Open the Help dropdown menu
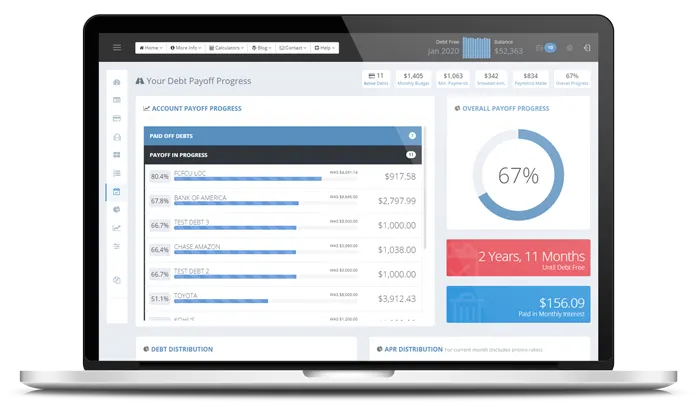The width and height of the screenshot is (700, 415). coord(325,48)
